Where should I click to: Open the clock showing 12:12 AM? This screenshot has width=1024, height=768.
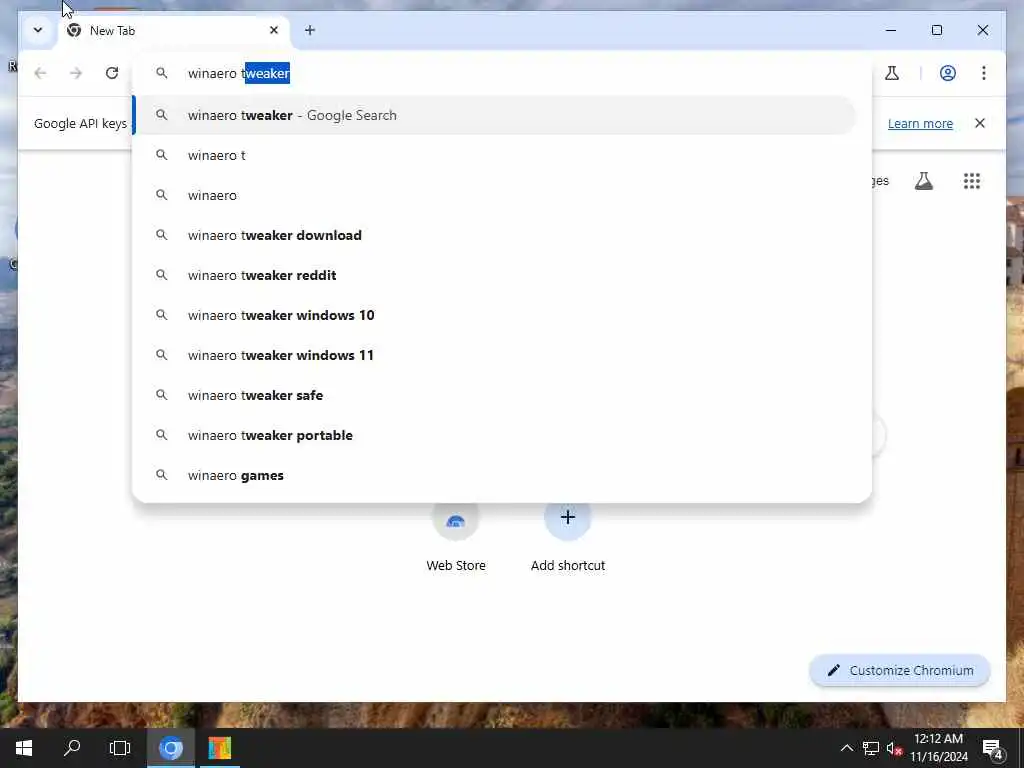[938, 748]
